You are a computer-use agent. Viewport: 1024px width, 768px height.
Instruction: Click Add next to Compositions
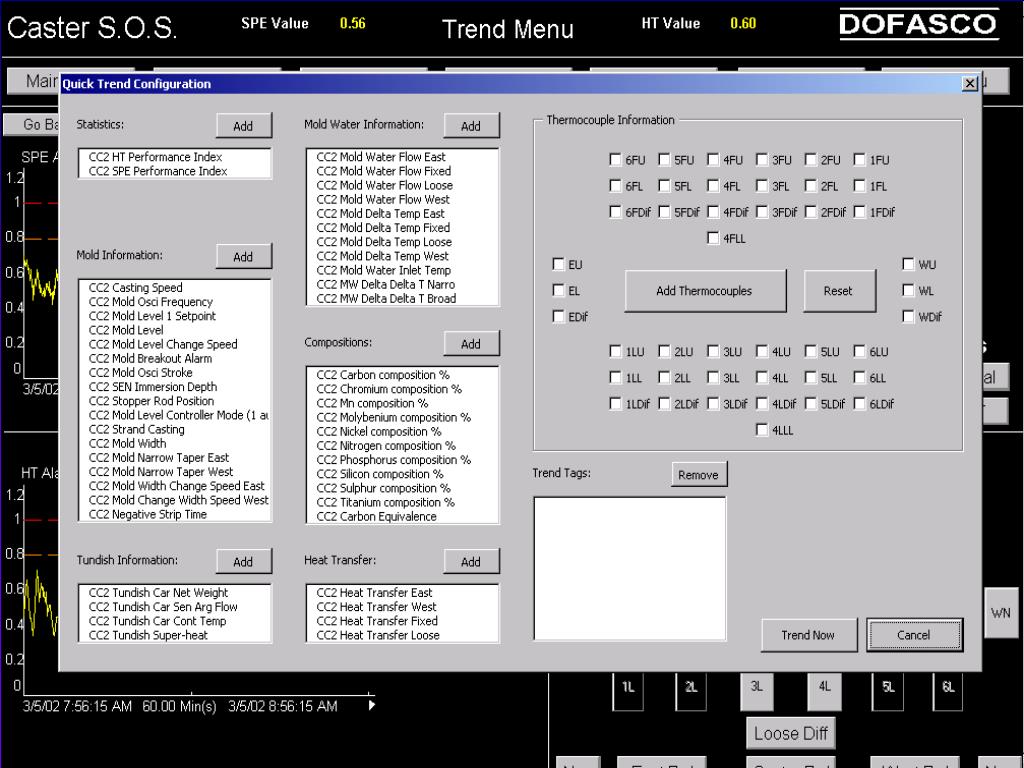[471, 344]
